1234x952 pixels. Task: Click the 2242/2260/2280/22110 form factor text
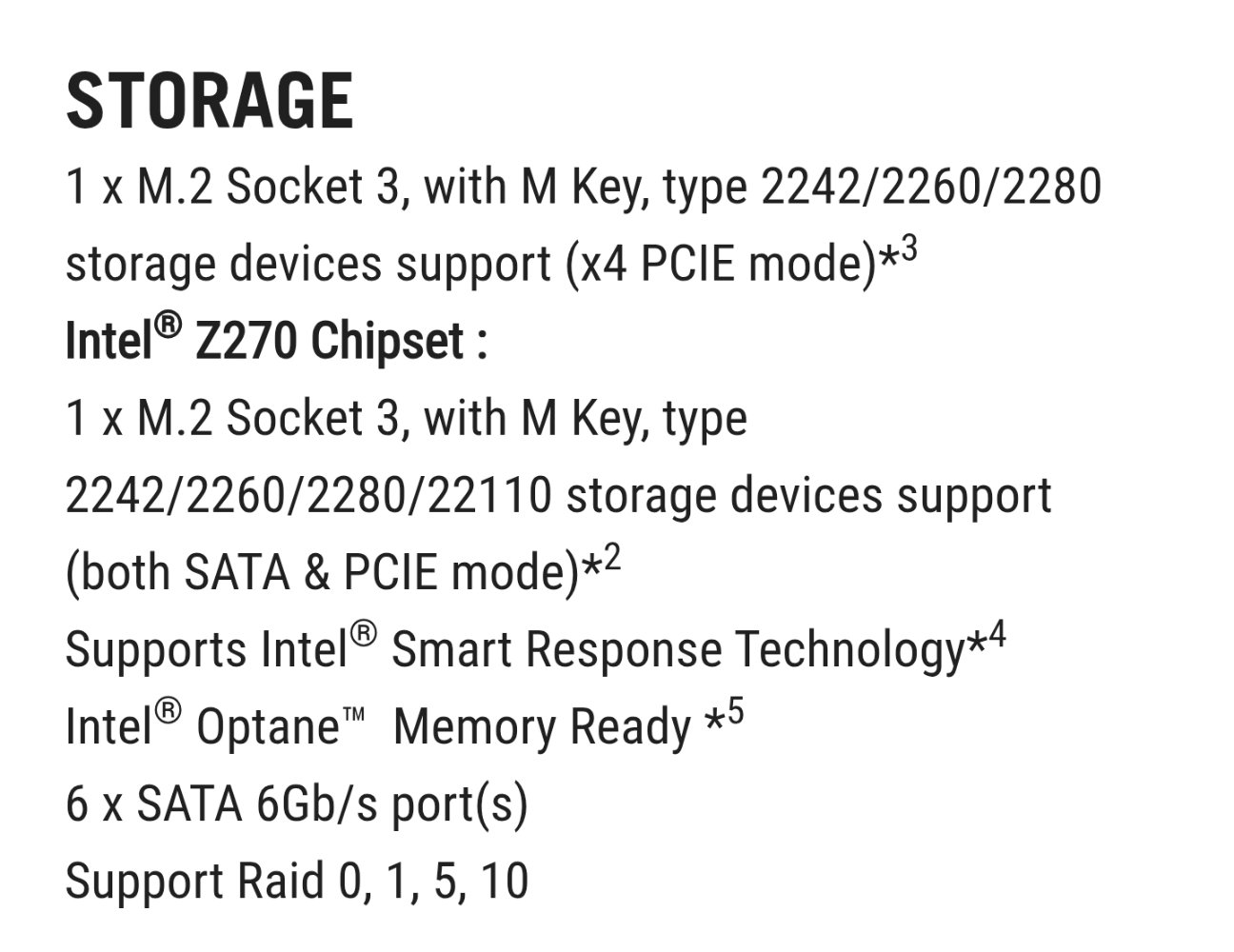click(x=308, y=496)
